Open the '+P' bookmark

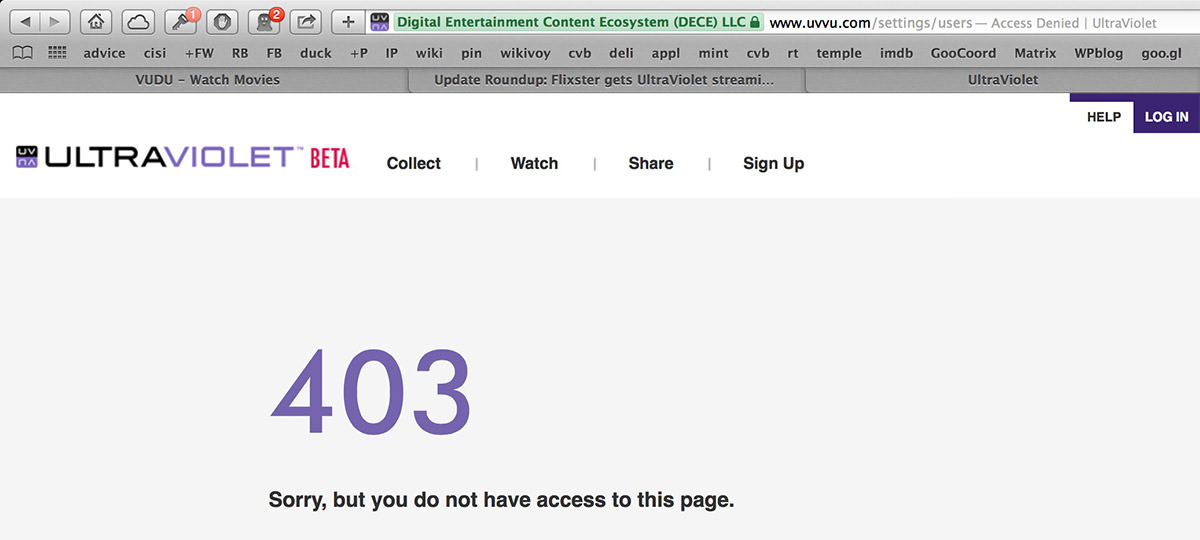point(359,53)
